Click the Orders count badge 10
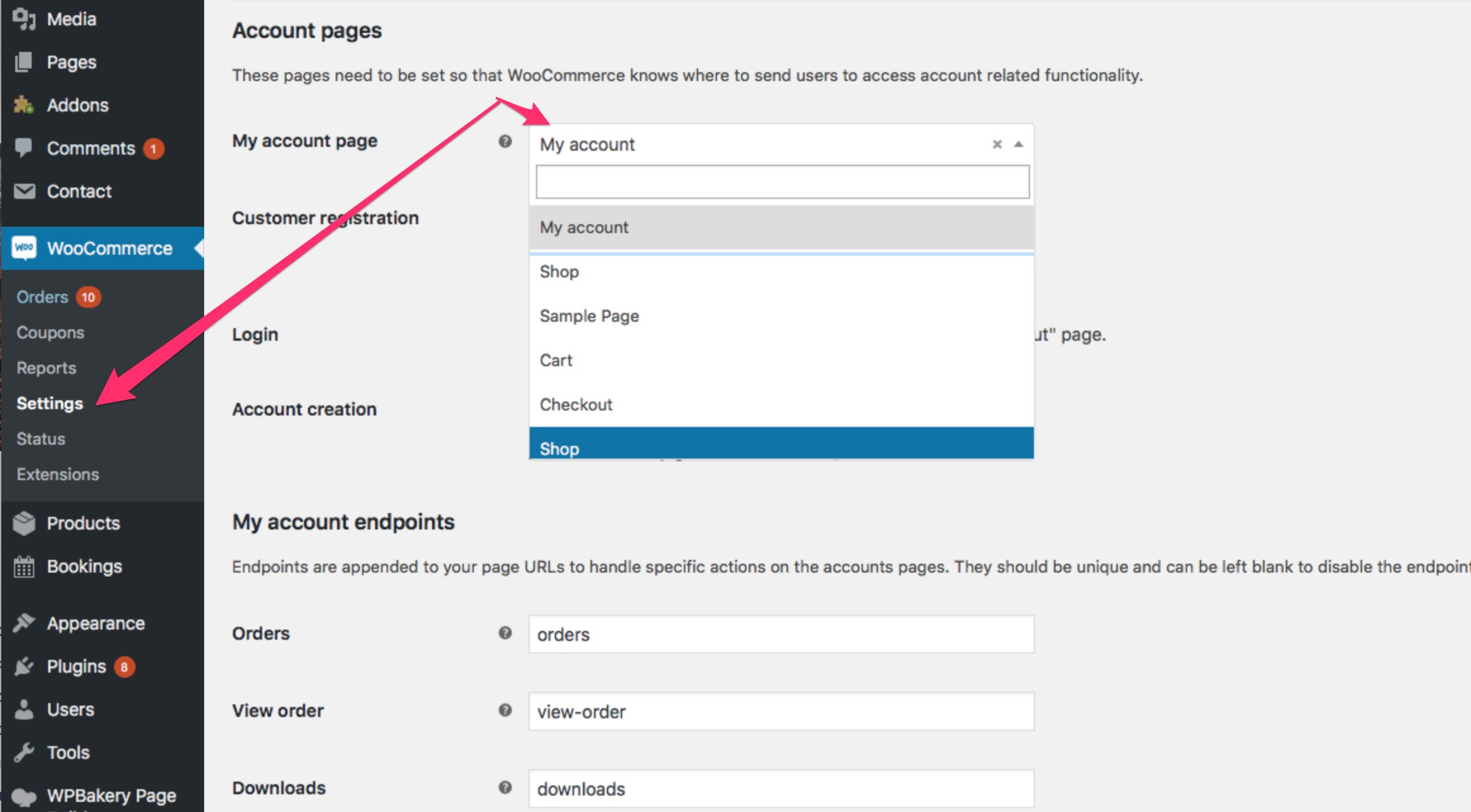This screenshot has width=1471, height=812. (88, 297)
